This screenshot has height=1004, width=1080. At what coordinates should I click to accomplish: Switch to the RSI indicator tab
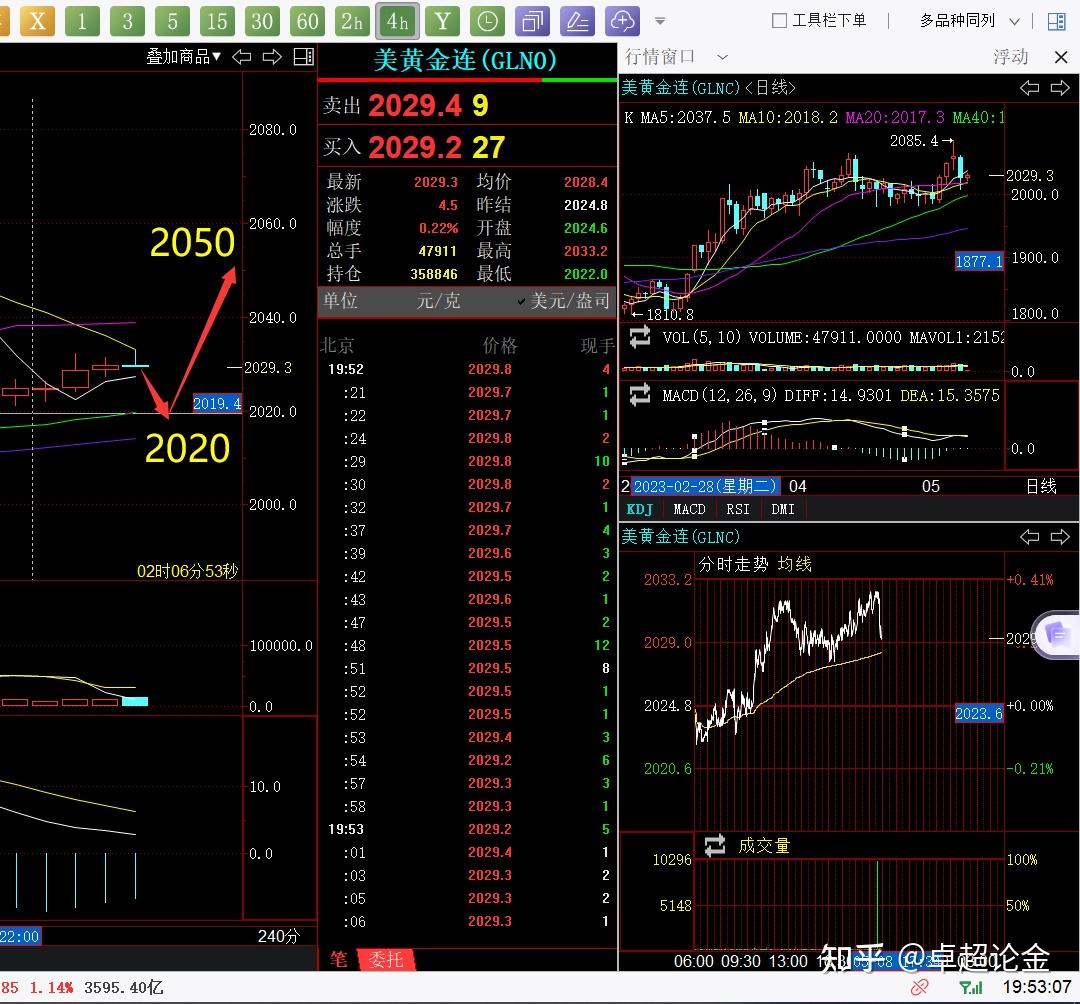[738, 509]
